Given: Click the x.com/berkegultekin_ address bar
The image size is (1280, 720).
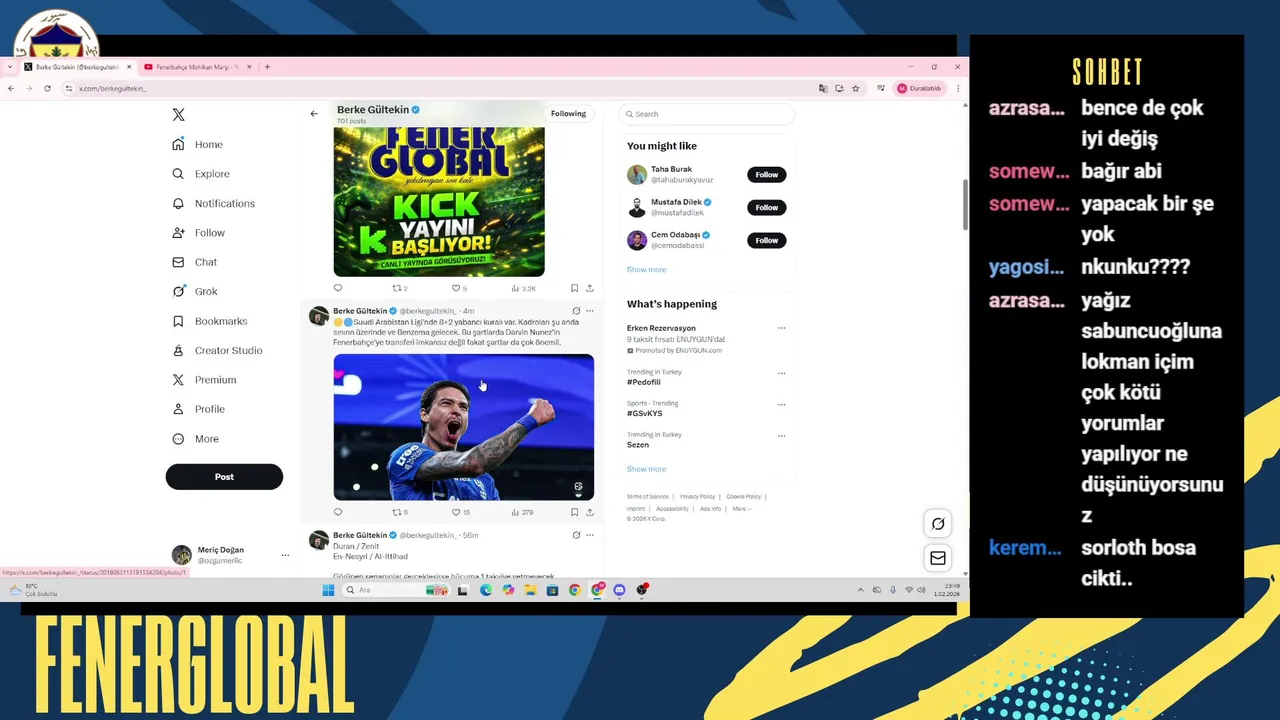Looking at the screenshot, I should [440, 88].
